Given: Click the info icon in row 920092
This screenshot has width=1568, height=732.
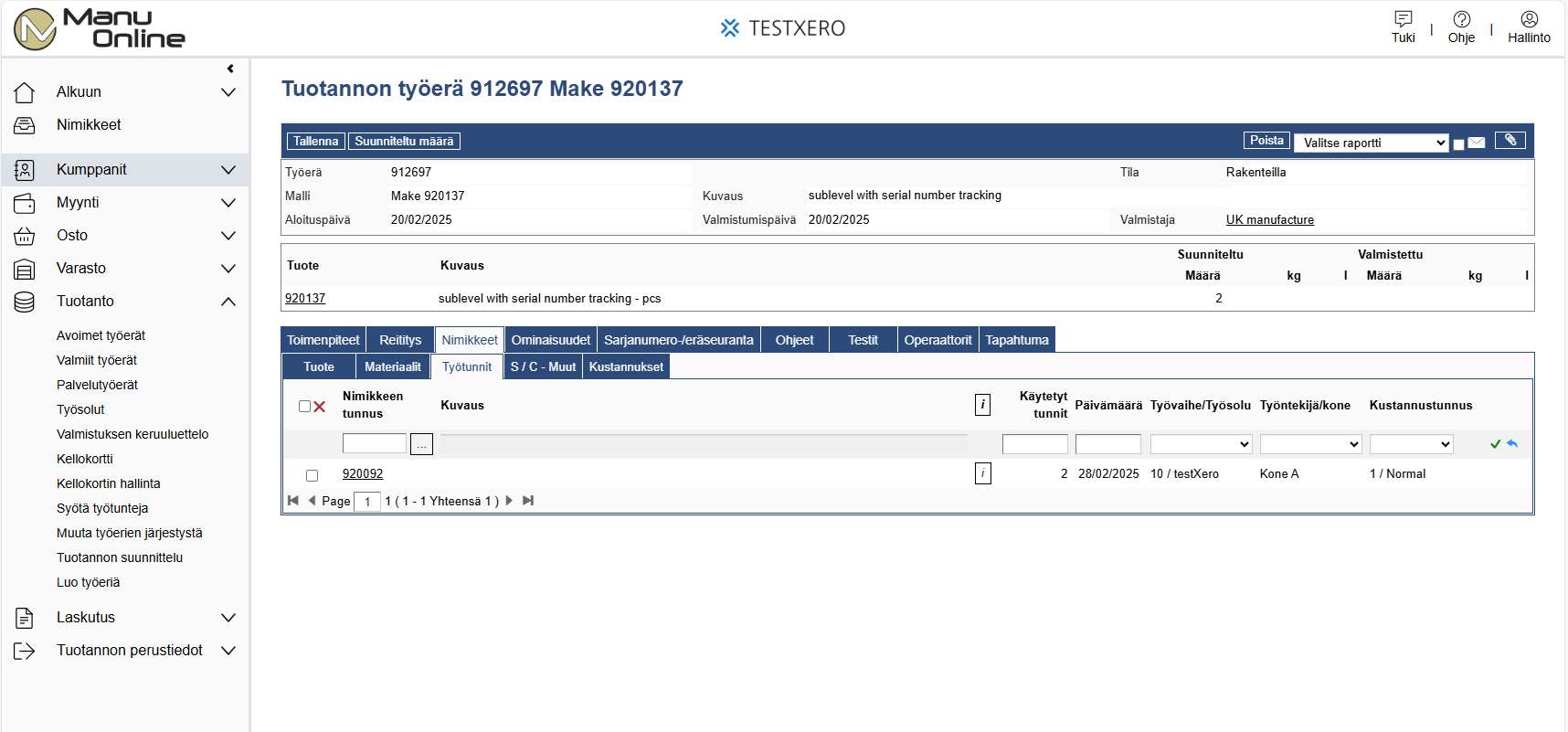Looking at the screenshot, I should click(x=983, y=473).
